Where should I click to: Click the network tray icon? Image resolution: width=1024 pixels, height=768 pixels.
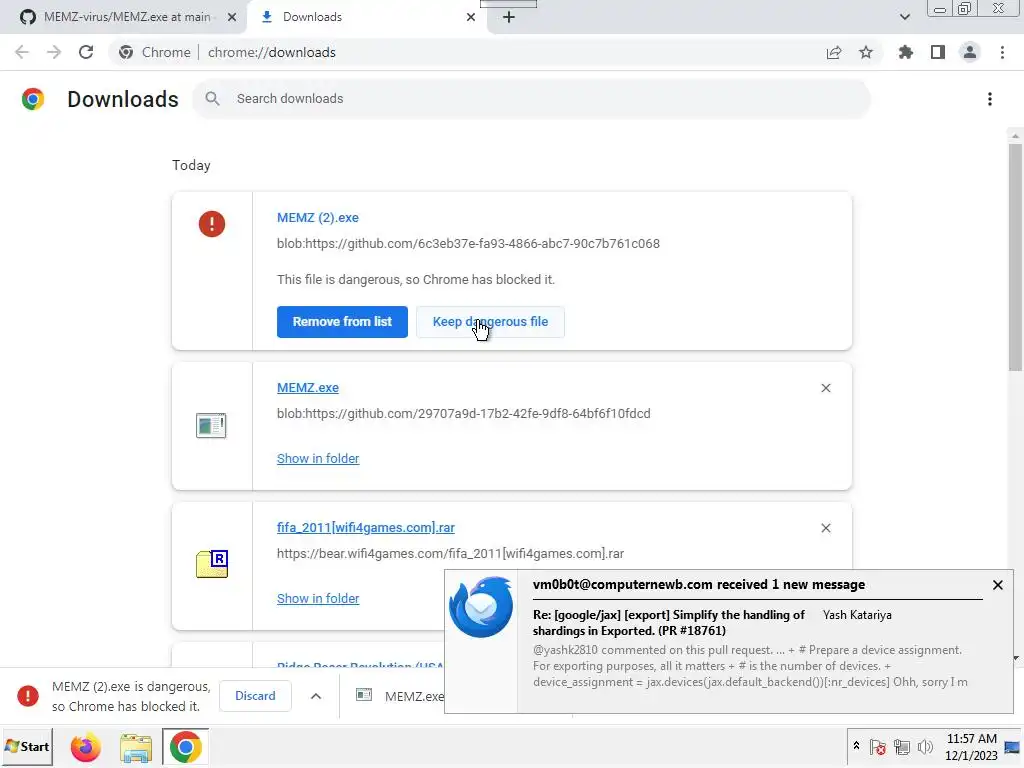click(x=902, y=747)
